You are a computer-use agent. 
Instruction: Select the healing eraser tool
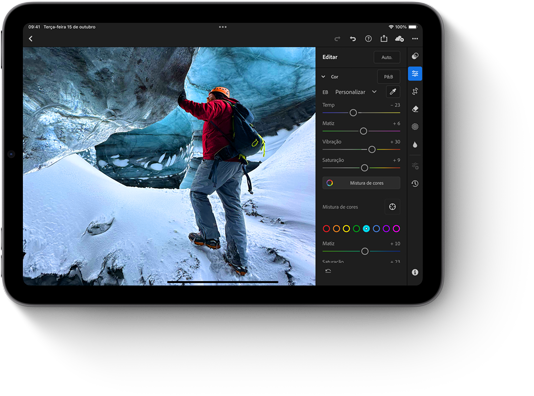[x=415, y=109]
